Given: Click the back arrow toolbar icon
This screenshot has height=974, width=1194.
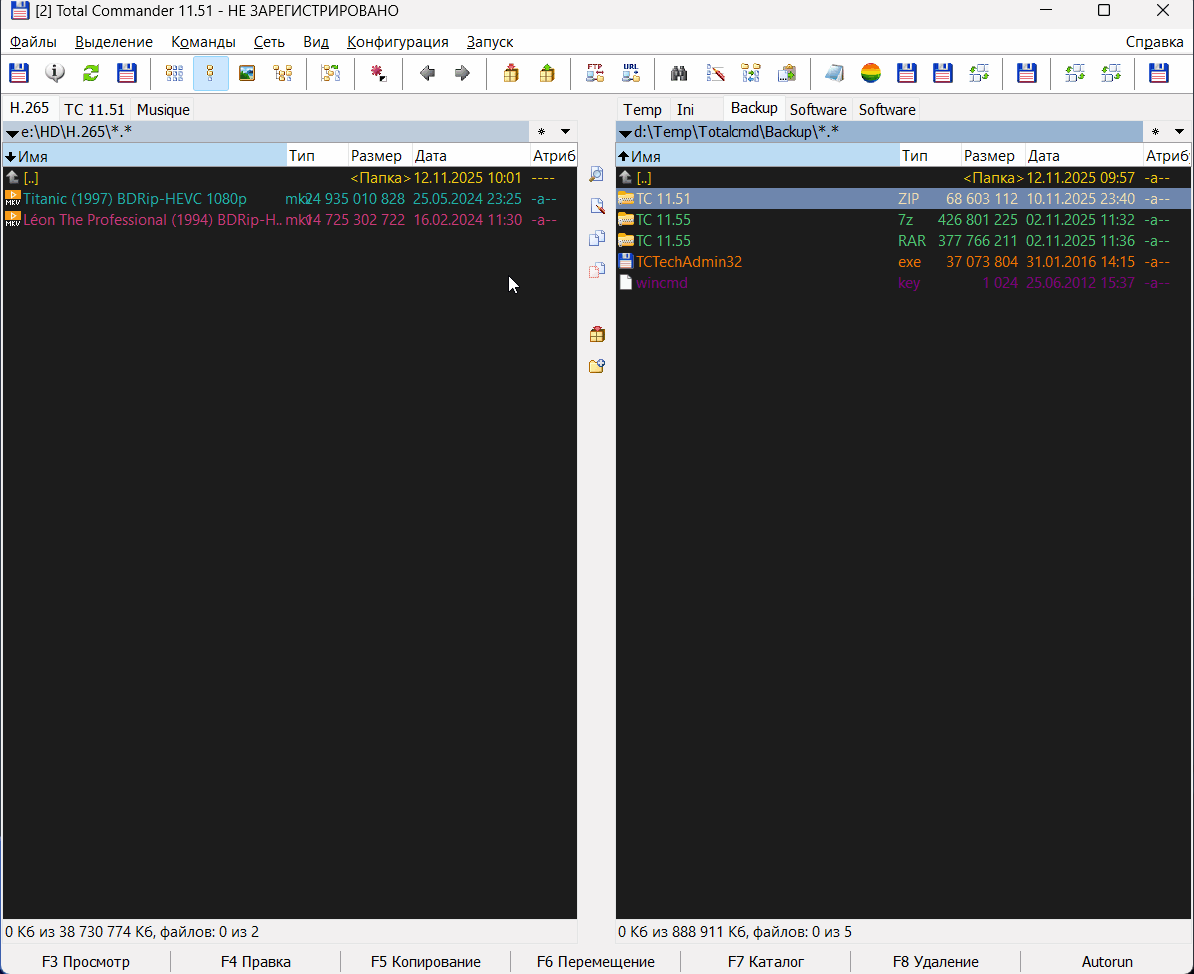Looking at the screenshot, I should pyautogui.click(x=427, y=73).
